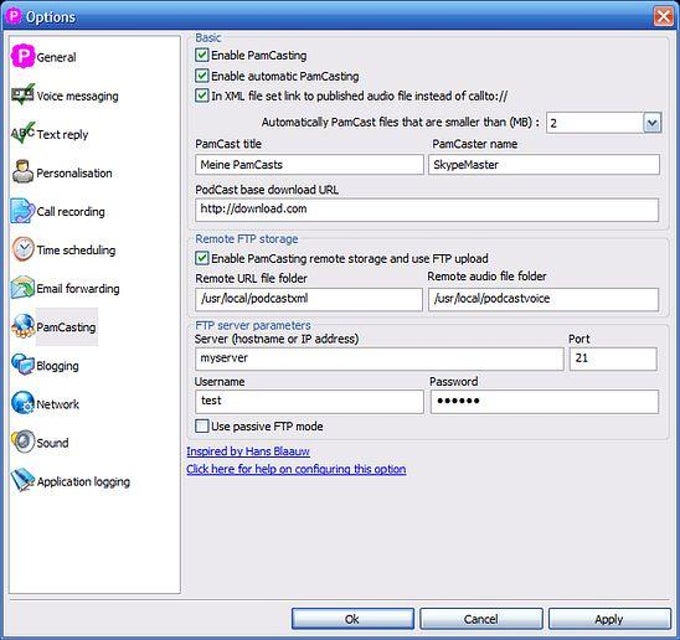The image size is (680, 640).
Task: Click the PamCasting globe icon
Action: coord(23,326)
